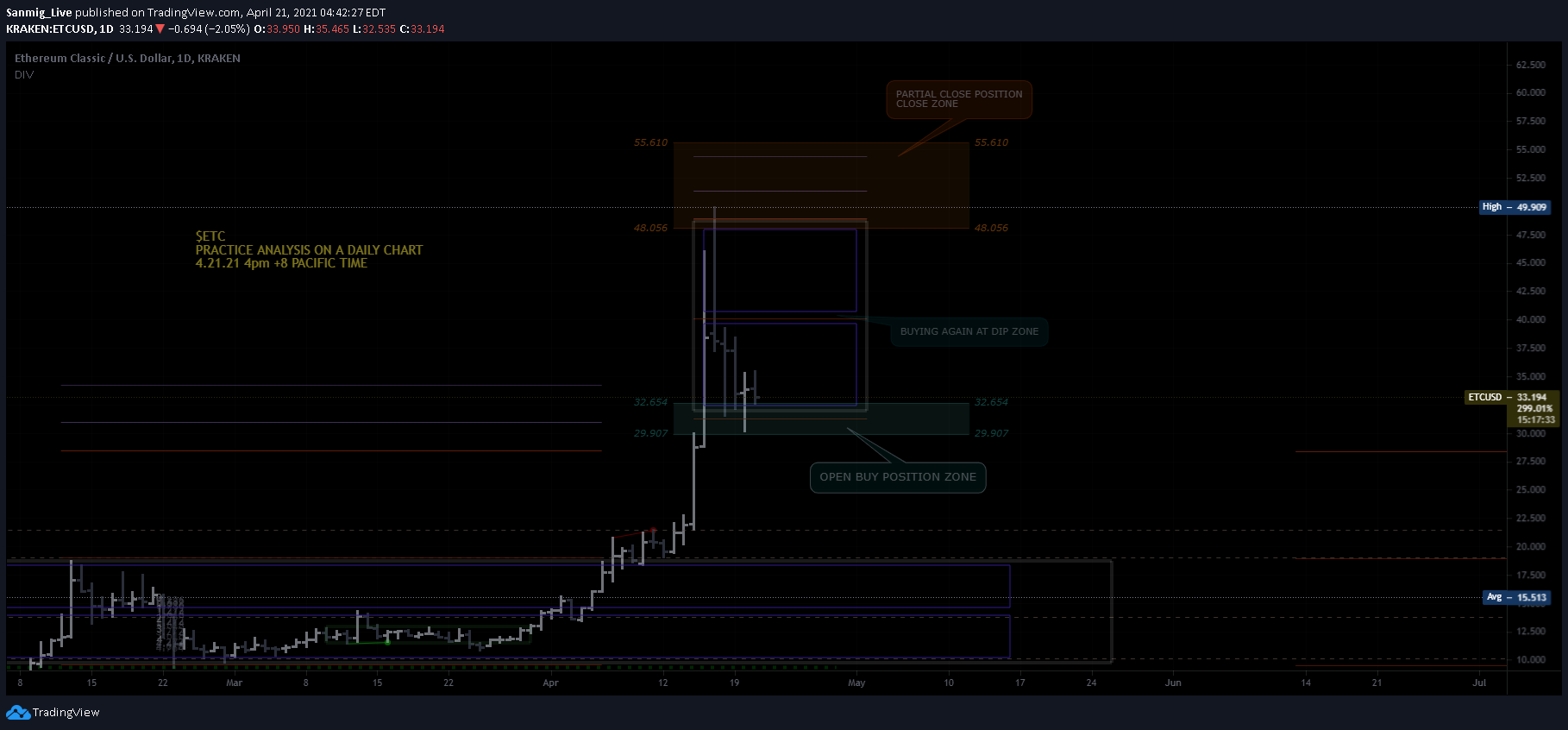Select the OPEN BUY POSITION ZONE callout

[898, 477]
